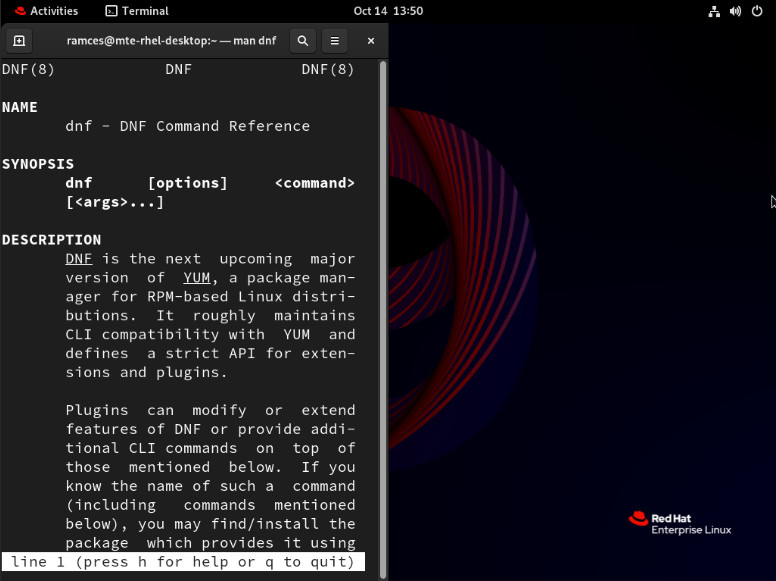This screenshot has width=776, height=581.
Task: Click the network status icon
Action: (x=714, y=11)
